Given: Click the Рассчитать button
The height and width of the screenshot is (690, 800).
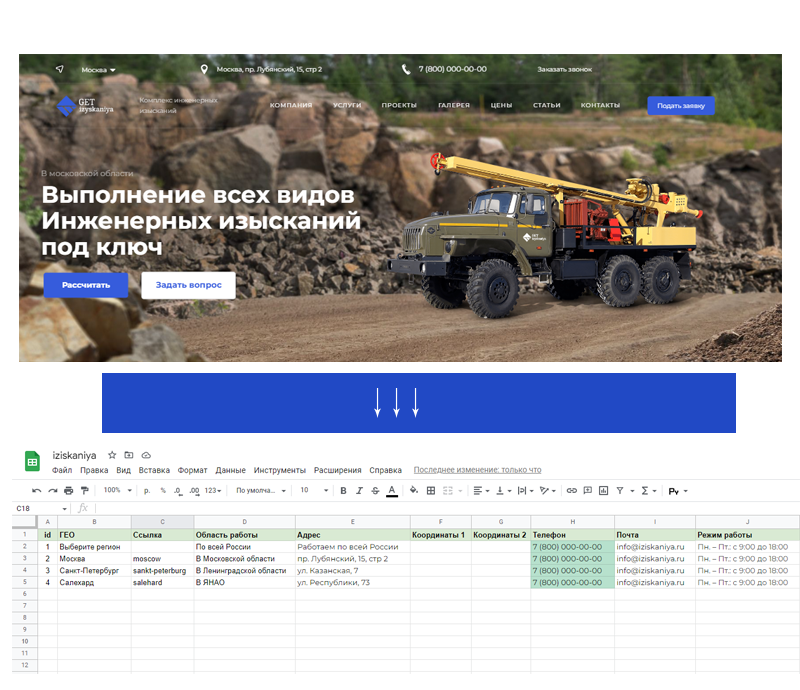Looking at the screenshot, I should tap(85, 285).
